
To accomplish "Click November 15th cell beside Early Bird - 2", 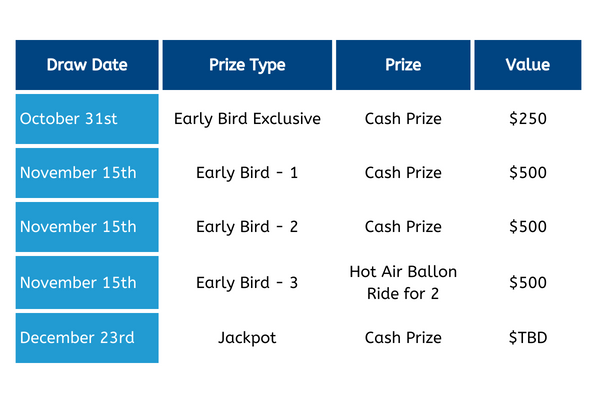I will 87,227.
